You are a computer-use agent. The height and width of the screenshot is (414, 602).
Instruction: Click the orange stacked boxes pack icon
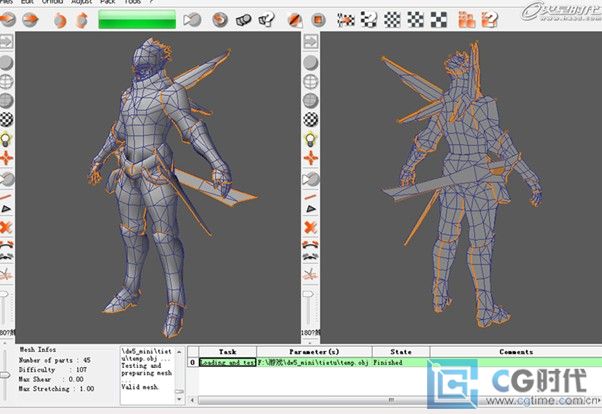tap(467, 20)
